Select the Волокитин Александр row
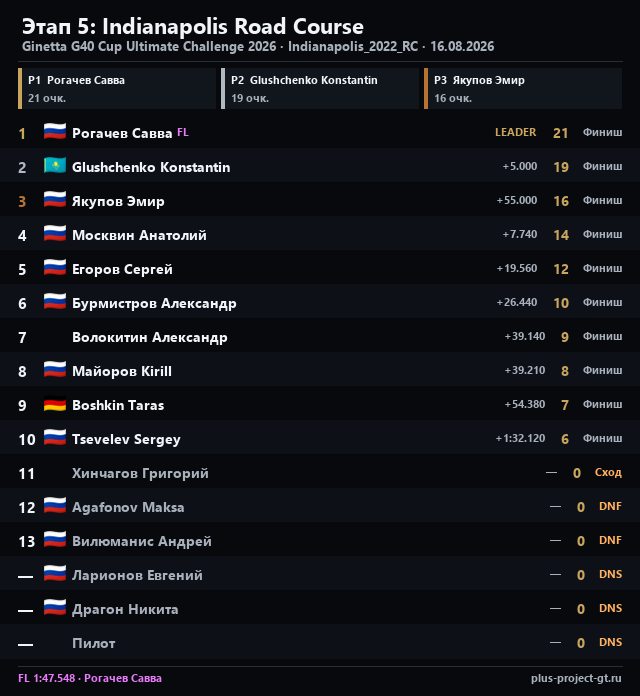This screenshot has height=696, width=640. [x=320, y=336]
